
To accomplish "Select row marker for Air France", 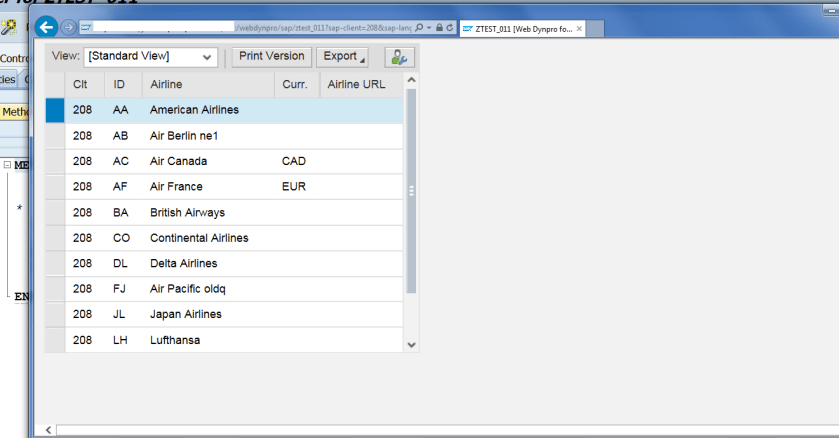I will (x=55, y=187).
